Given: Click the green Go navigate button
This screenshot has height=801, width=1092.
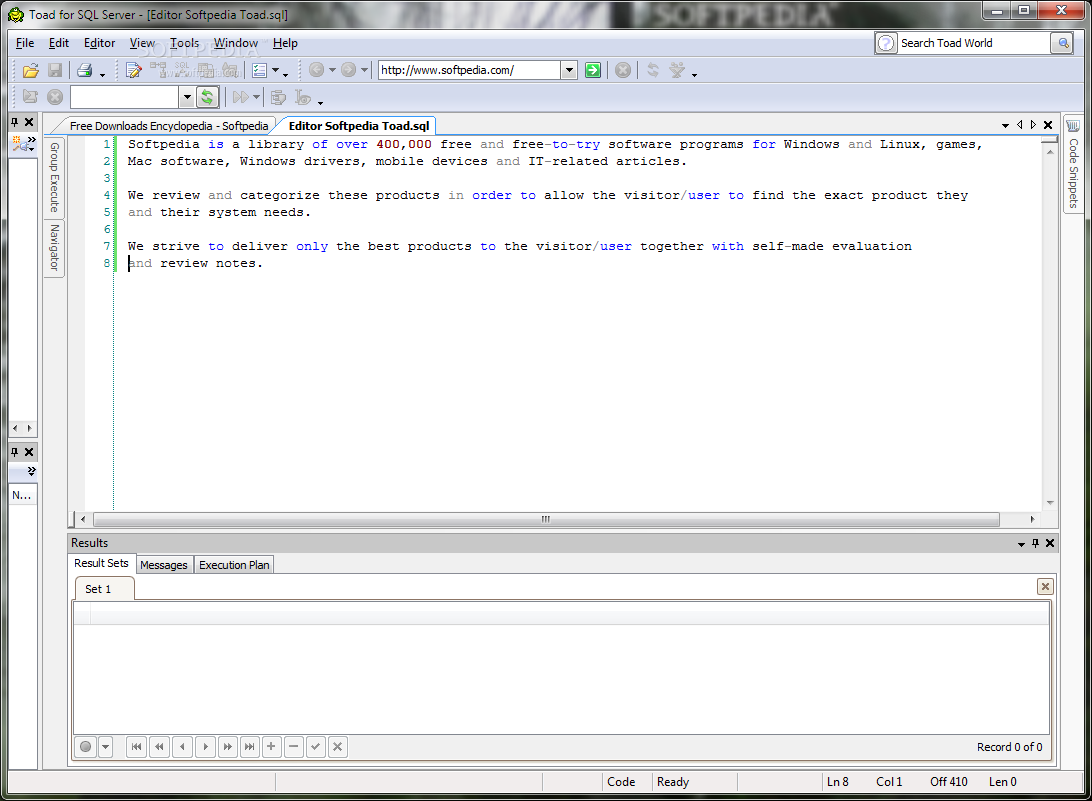Looking at the screenshot, I should pos(593,70).
